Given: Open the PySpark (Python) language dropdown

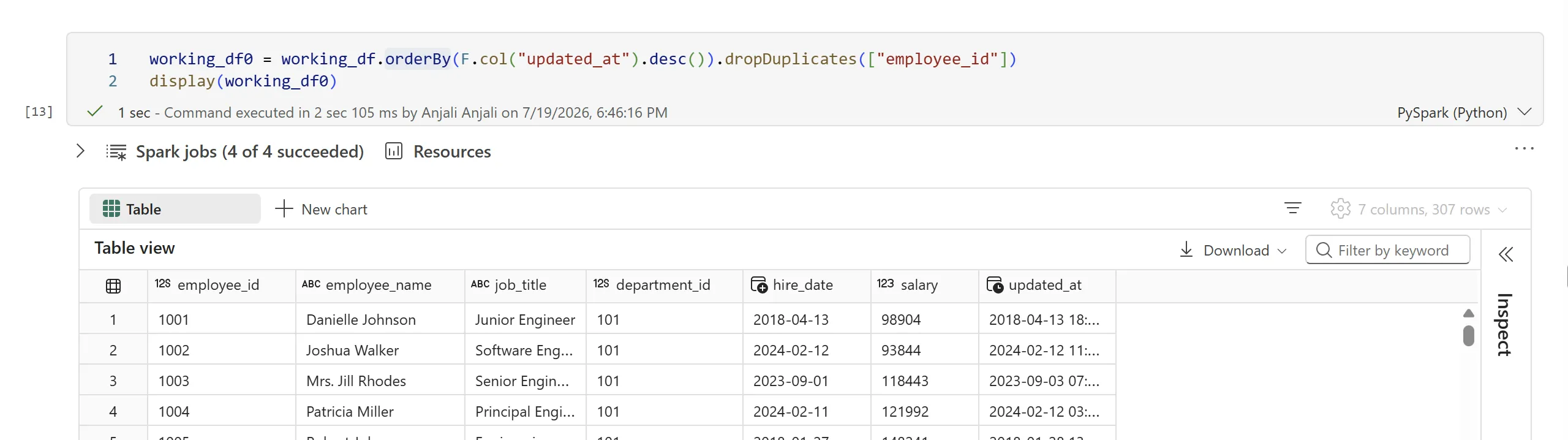Looking at the screenshot, I should pyautogui.click(x=1464, y=113).
